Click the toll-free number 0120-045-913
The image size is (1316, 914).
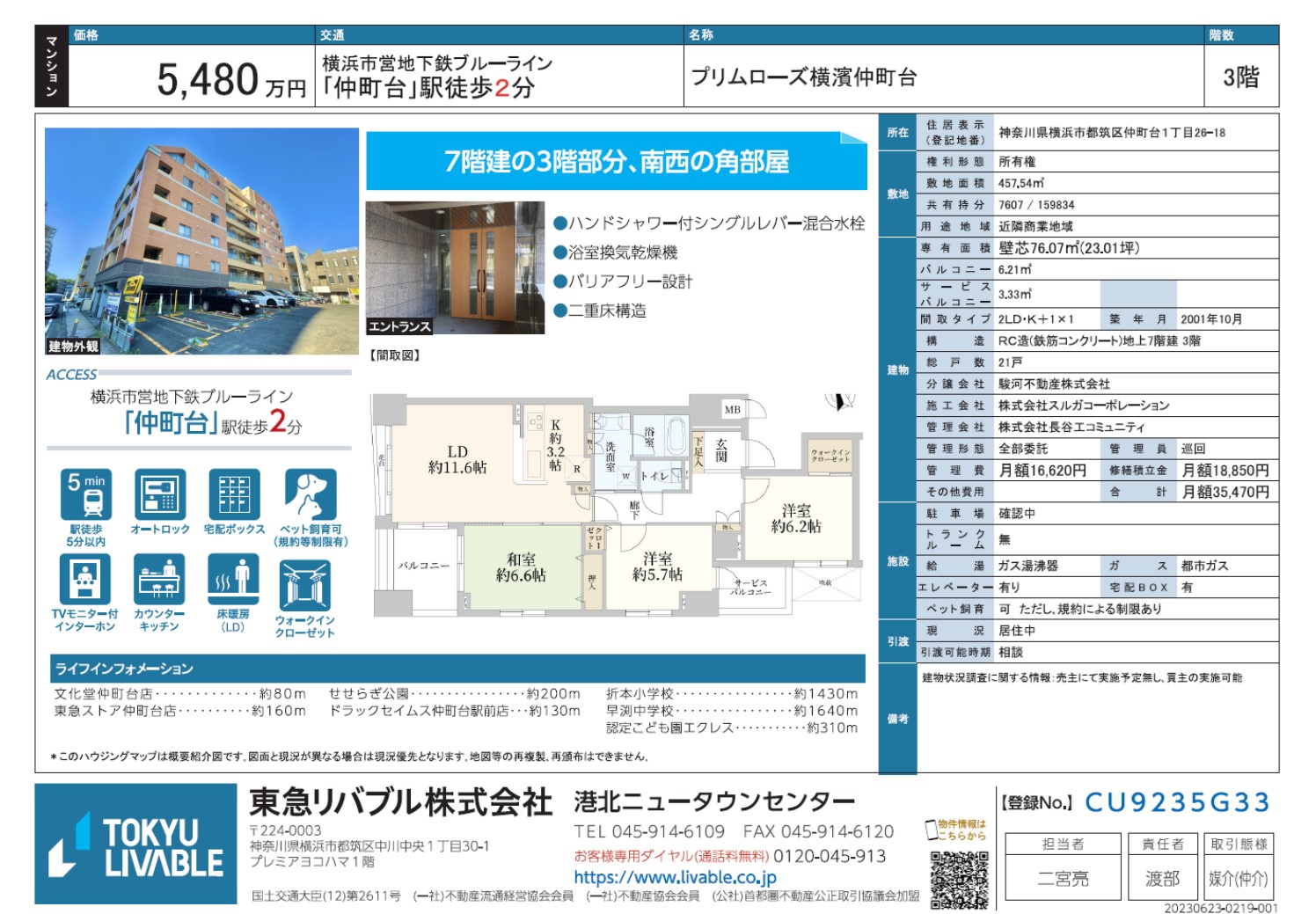(830, 856)
